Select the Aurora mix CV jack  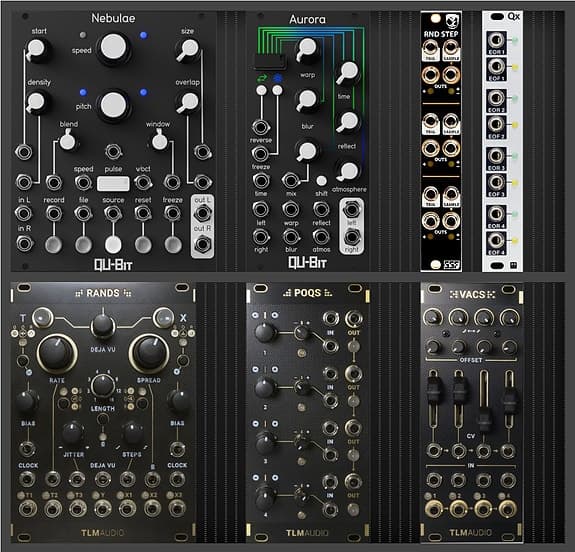[290, 180]
